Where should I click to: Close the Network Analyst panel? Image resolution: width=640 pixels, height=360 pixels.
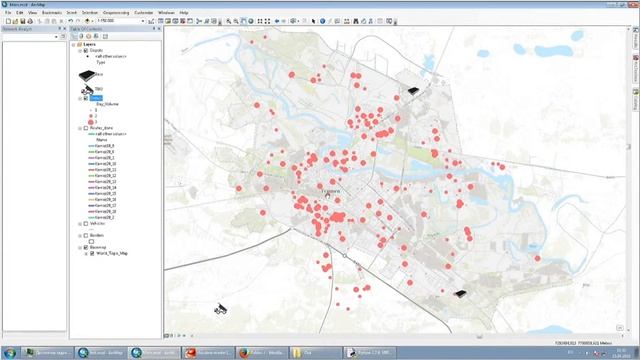click(64, 29)
